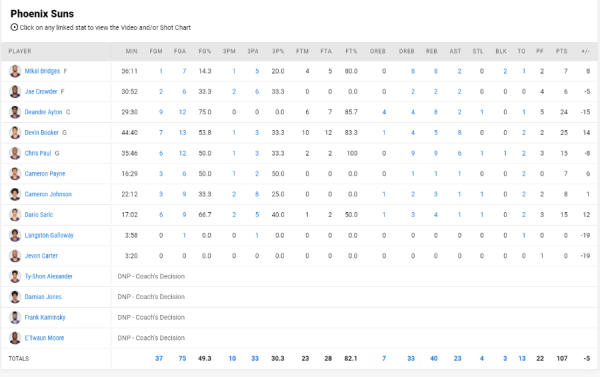Click Frank Kaminsky's headshot icon
This screenshot has height=377, width=600.
(x=15, y=317)
